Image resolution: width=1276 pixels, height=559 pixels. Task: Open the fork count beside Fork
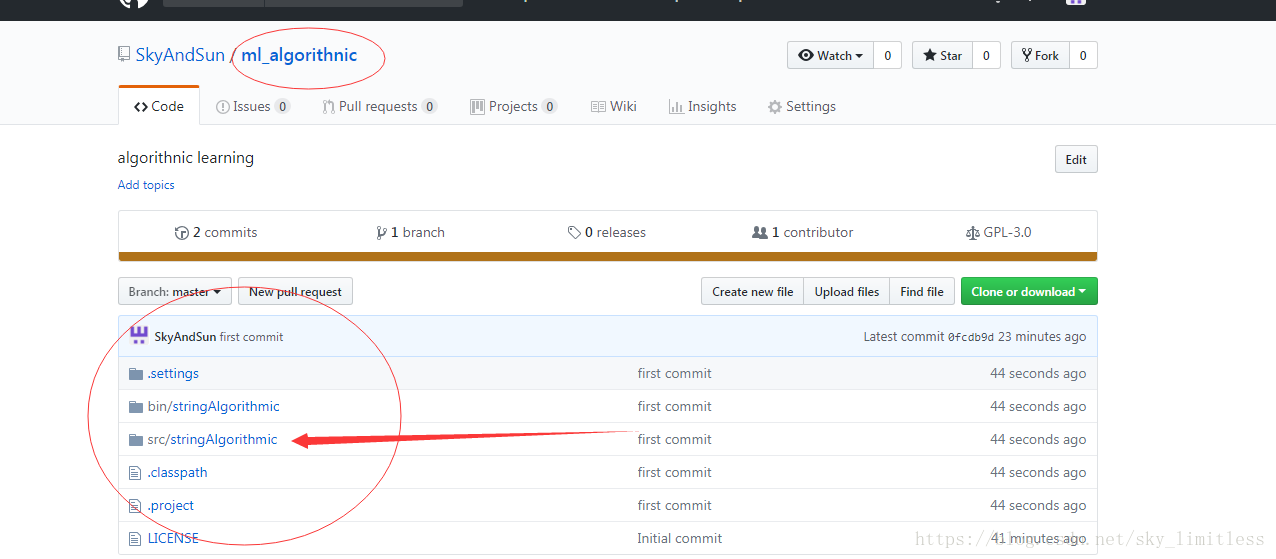point(1083,56)
